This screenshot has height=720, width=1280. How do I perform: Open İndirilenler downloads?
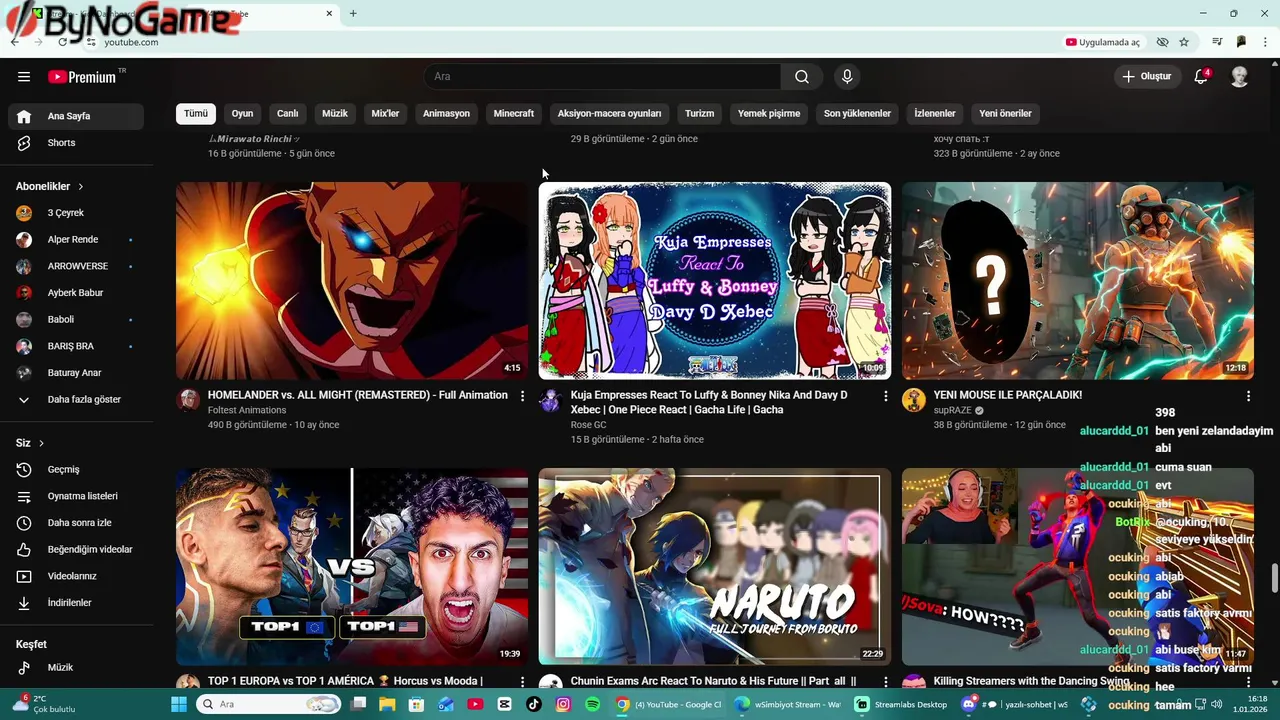pyautogui.click(x=76, y=603)
